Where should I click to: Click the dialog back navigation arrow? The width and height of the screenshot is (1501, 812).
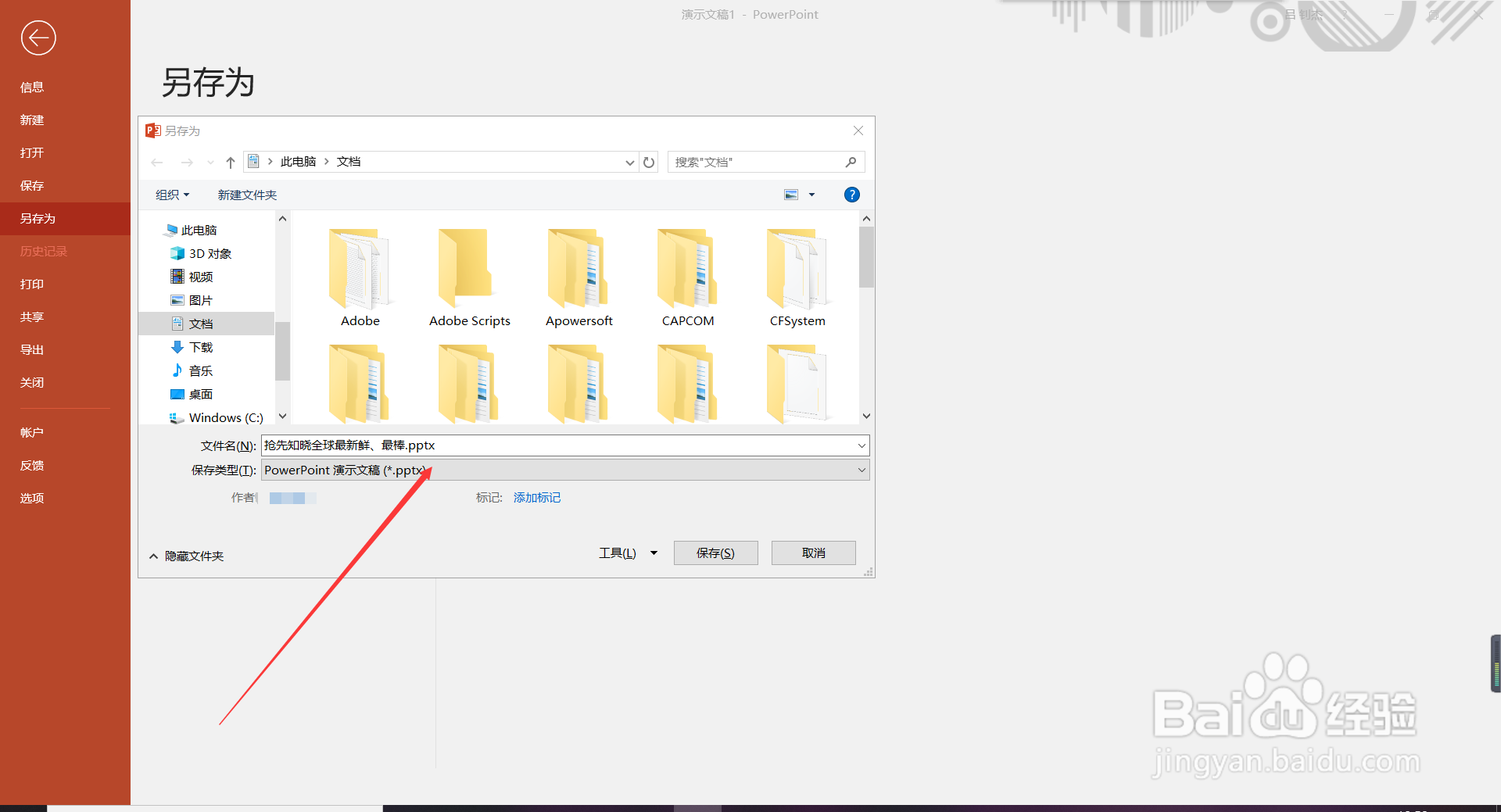[x=157, y=163]
